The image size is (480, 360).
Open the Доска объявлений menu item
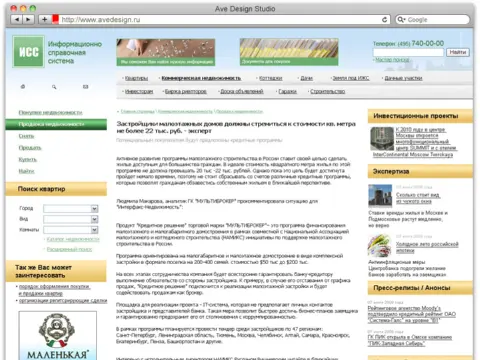tap(242, 91)
